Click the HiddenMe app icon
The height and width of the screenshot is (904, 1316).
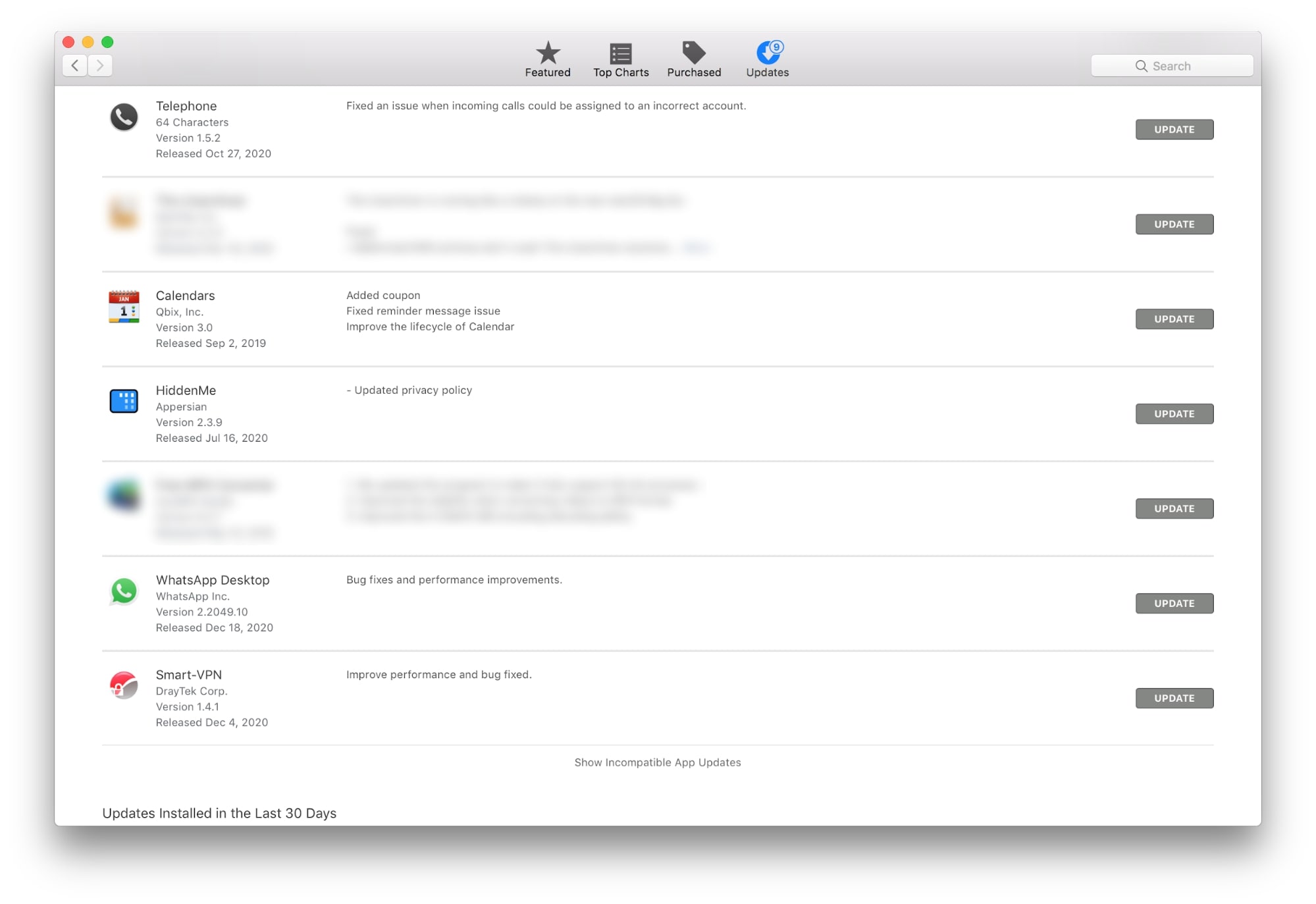click(x=124, y=401)
